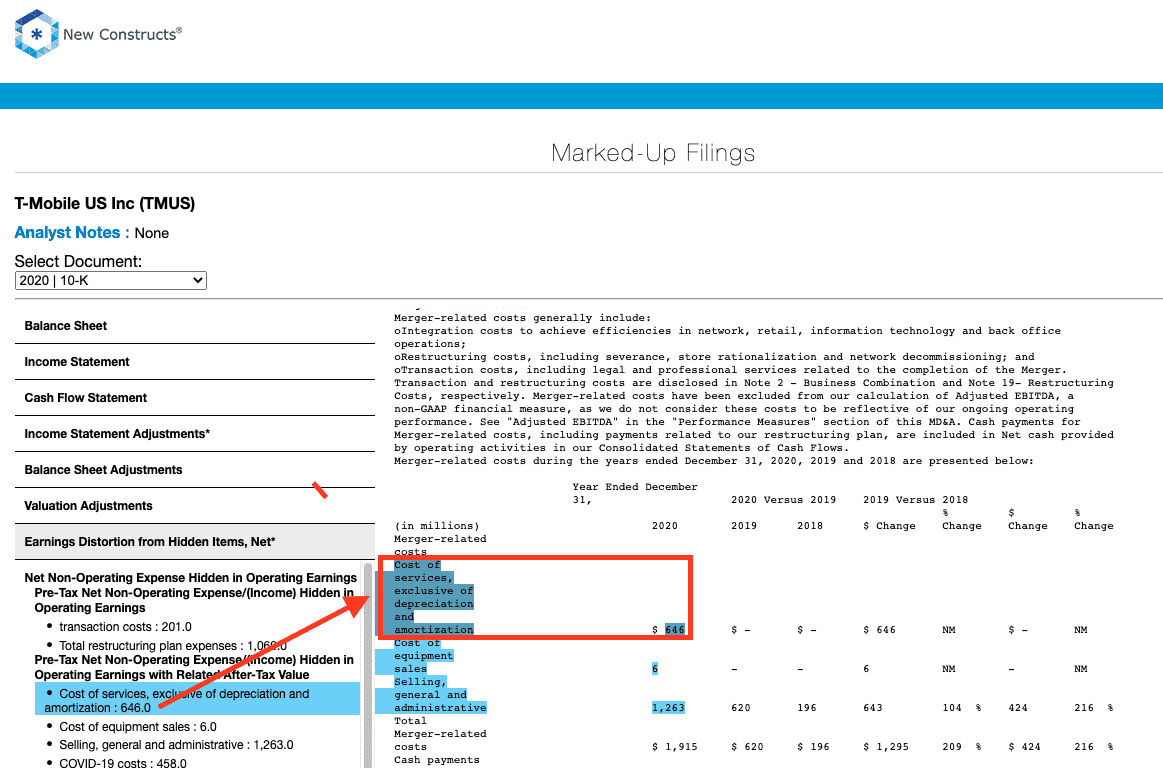Click the 196 value in SG&A 2018 column

(807, 708)
